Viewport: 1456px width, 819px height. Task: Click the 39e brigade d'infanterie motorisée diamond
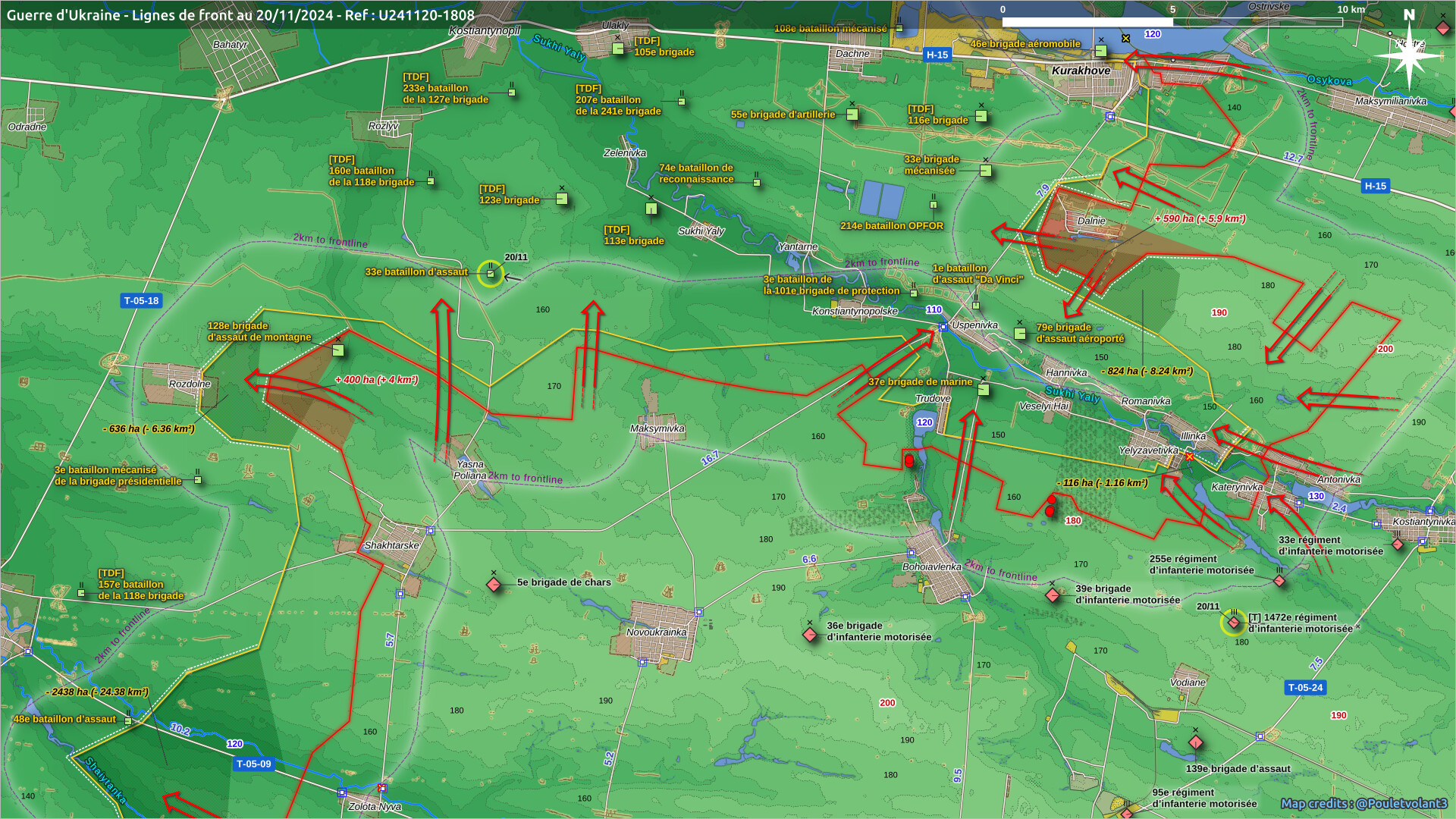pos(1053,595)
